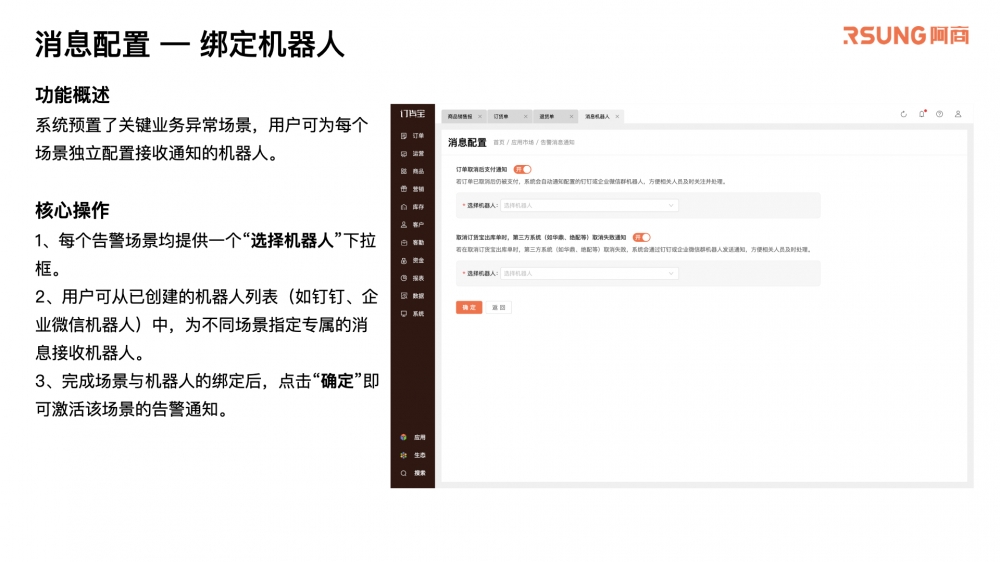Switch to the 退货单 tab

click(x=547, y=117)
